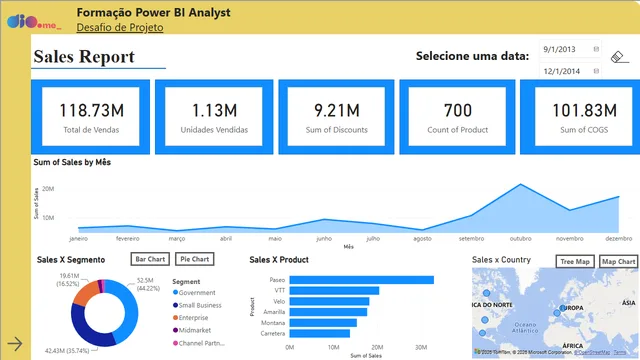Select the Total de Vendas card
This screenshot has height=360, width=640.
click(91, 117)
